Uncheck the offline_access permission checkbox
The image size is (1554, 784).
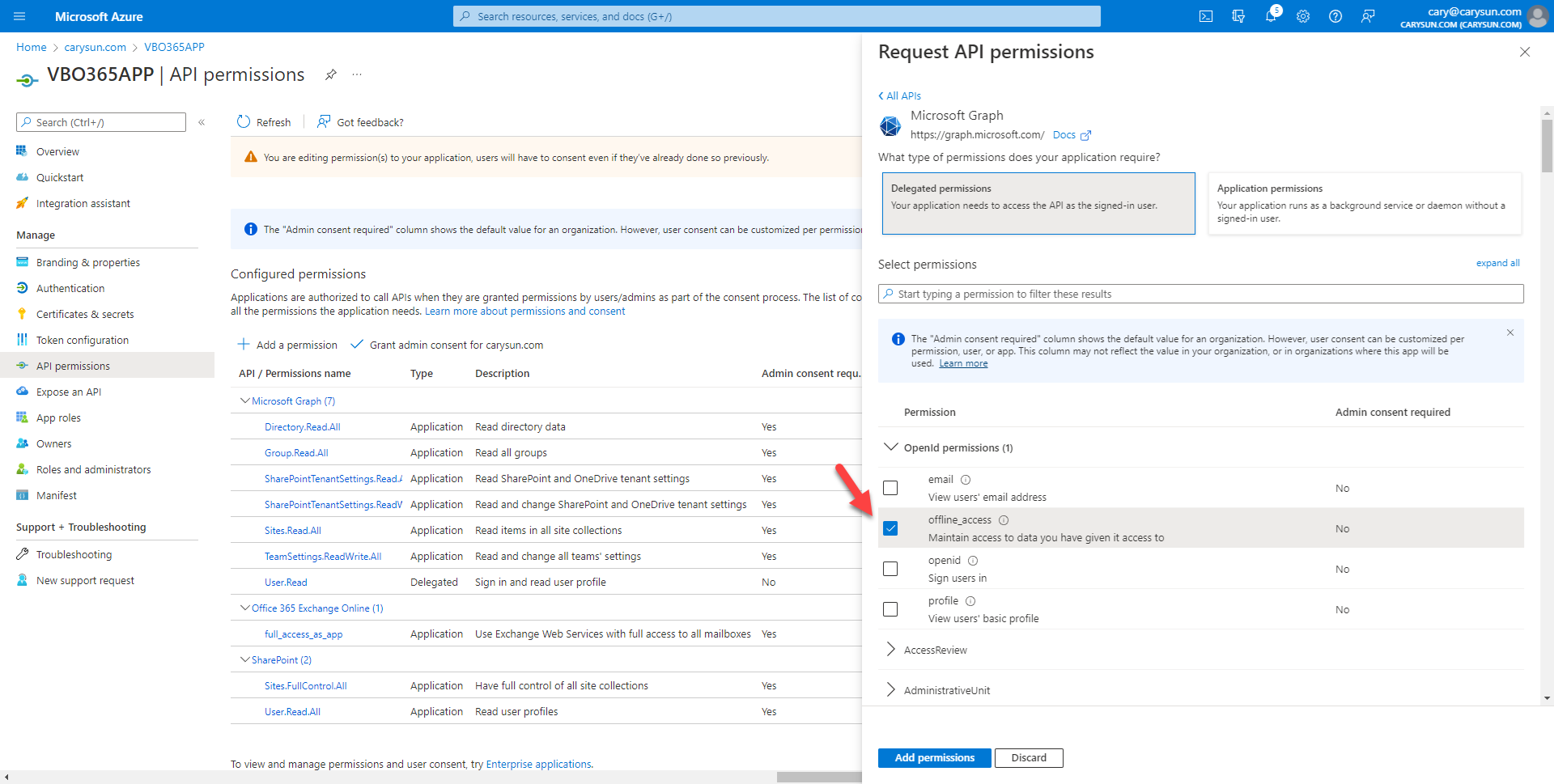point(890,528)
